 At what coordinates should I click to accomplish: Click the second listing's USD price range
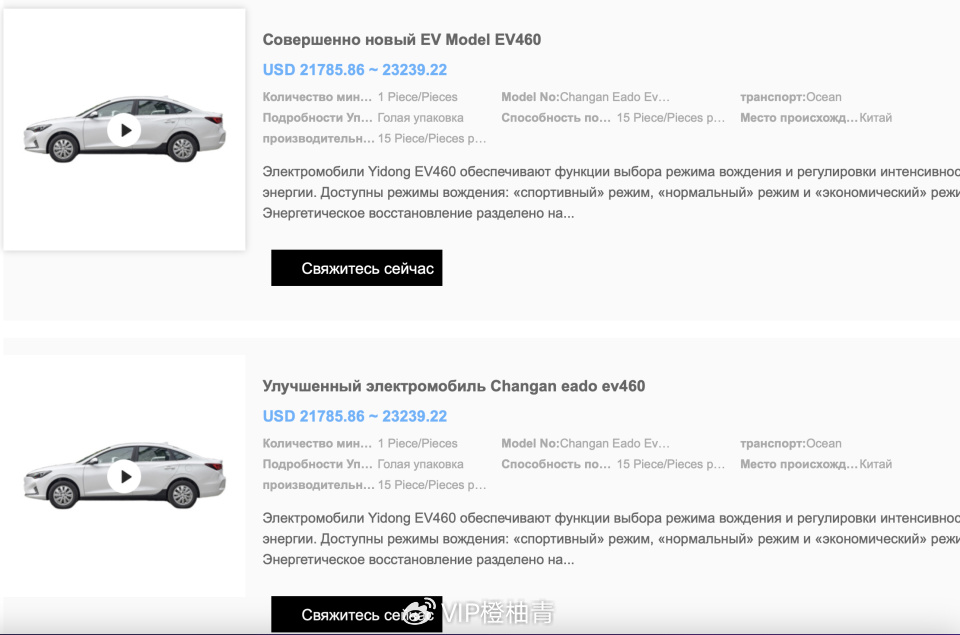click(x=354, y=416)
